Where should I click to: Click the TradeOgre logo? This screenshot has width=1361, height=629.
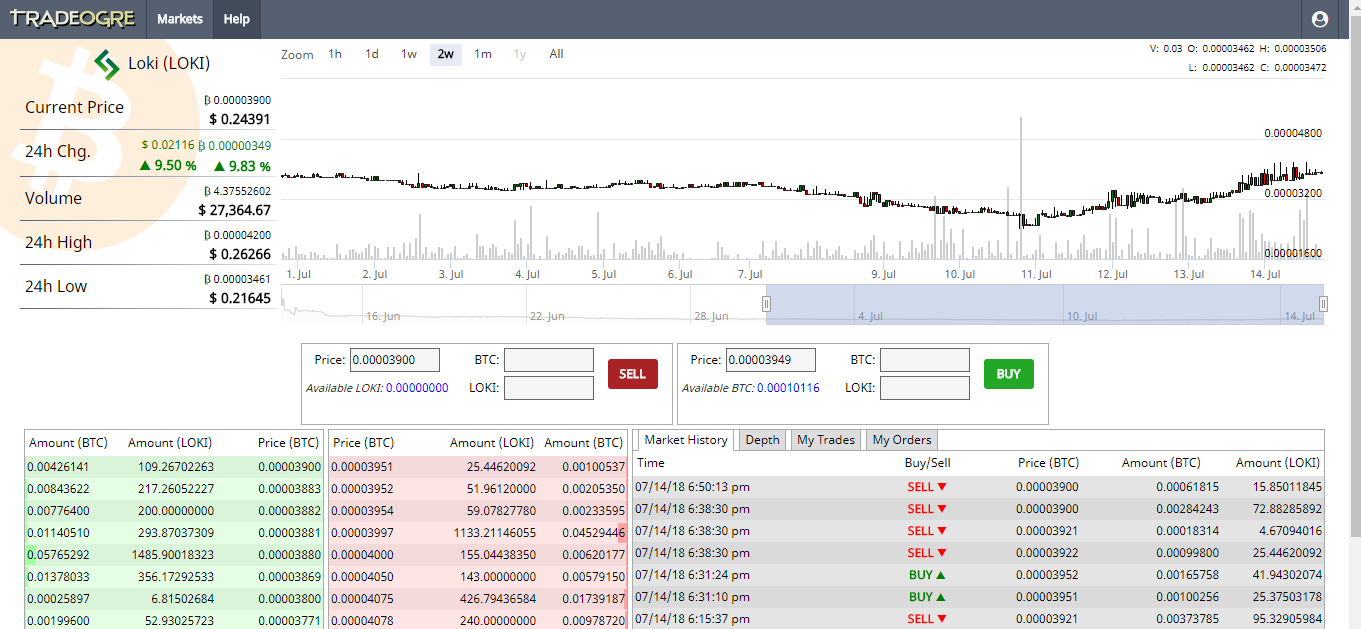coord(72,19)
